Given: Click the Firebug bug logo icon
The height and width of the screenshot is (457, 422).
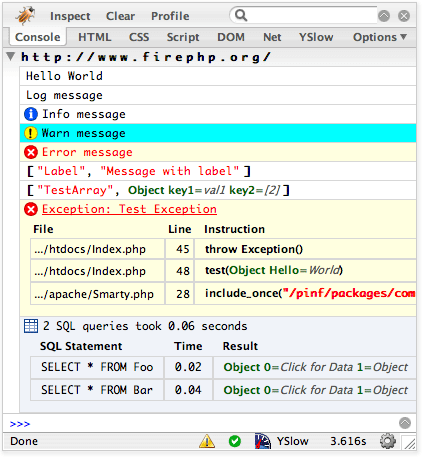Looking at the screenshot, I should tap(25, 15).
